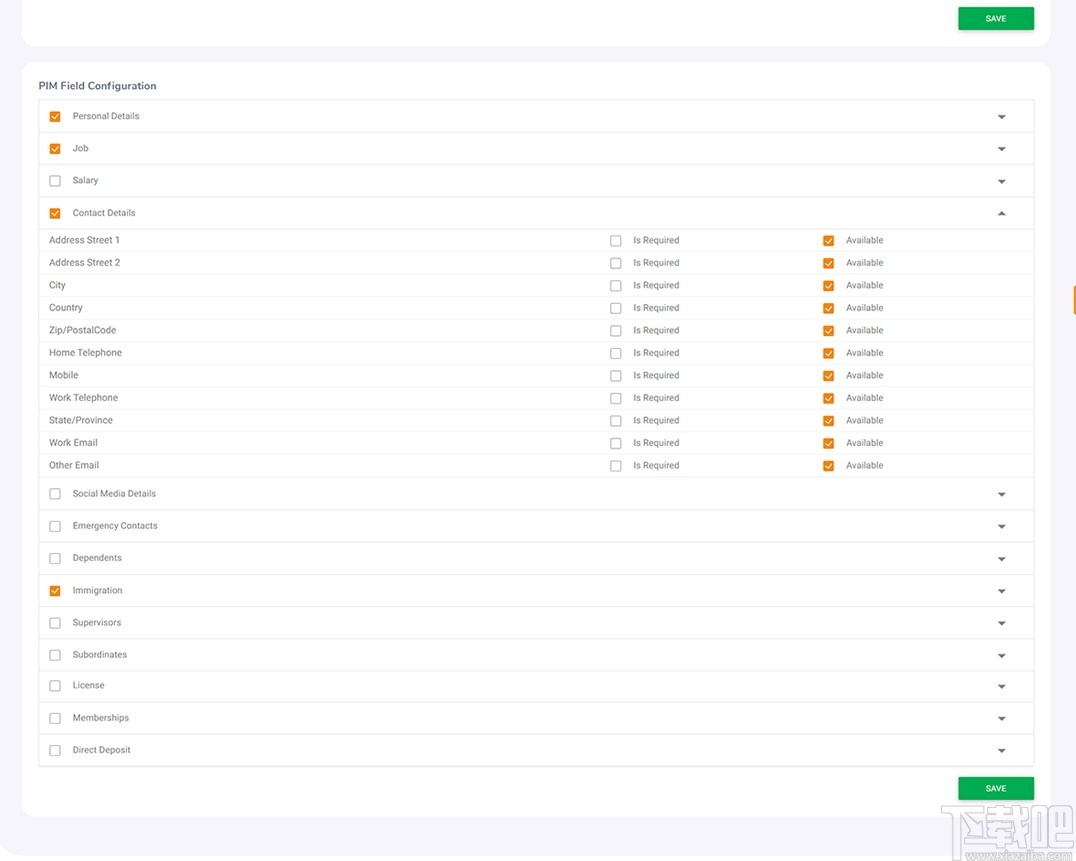Screen dimensions: 1076x861
Task: Expand the Job section arrow
Action: coord(1001,149)
